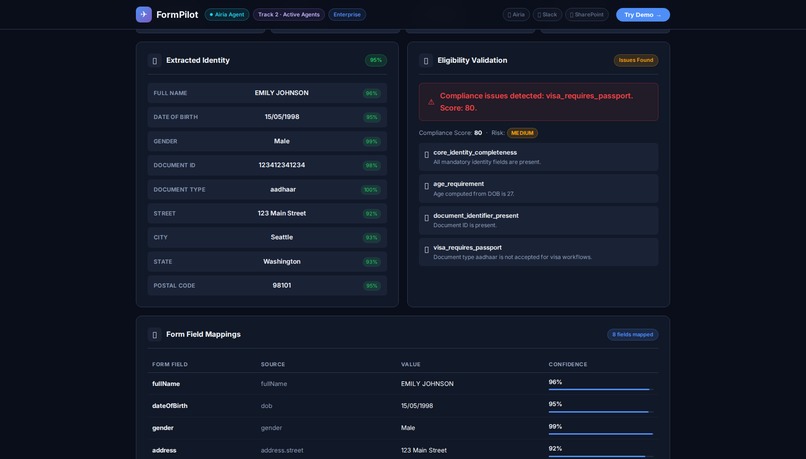Select the EMILY JOHNSON full name value

282,93
